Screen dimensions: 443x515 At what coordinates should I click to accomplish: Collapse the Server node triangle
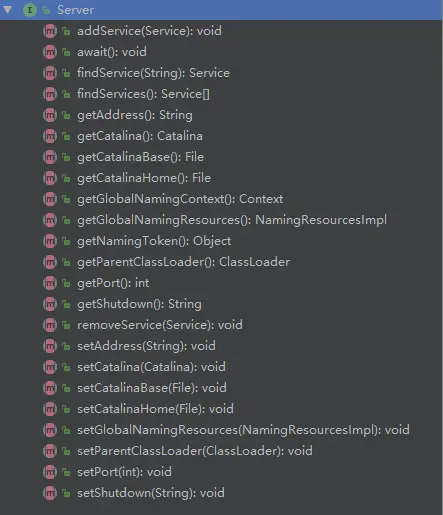7,10
